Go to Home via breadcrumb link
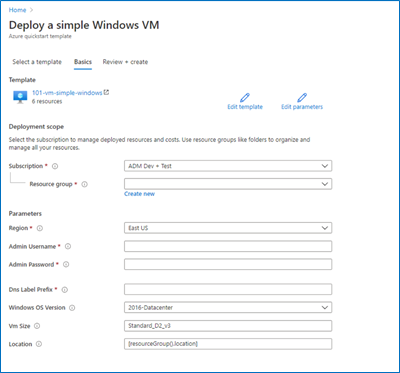This screenshot has width=400, height=373. coord(17,10)
